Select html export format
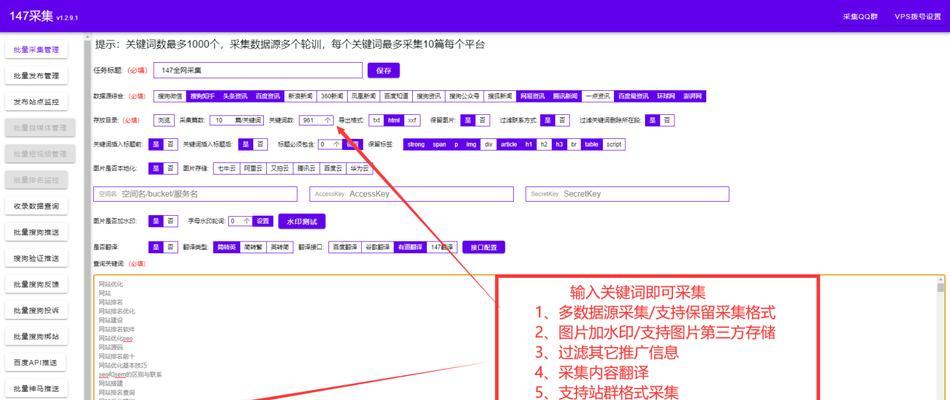Image resolution: width=950 pixels, height=400 pixels. [x=394, y=121]
